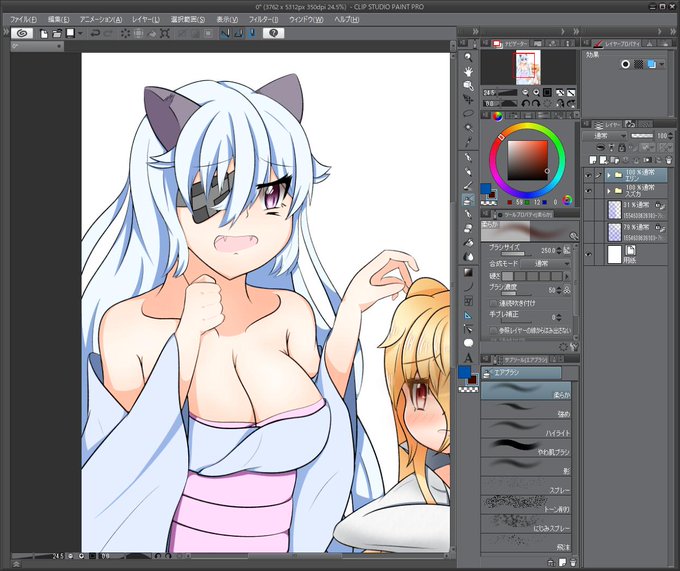The image size is (680, 571).
Task: Click Rotate left in the Navigator
Action: pyautogui.click(x=526, y=104)
